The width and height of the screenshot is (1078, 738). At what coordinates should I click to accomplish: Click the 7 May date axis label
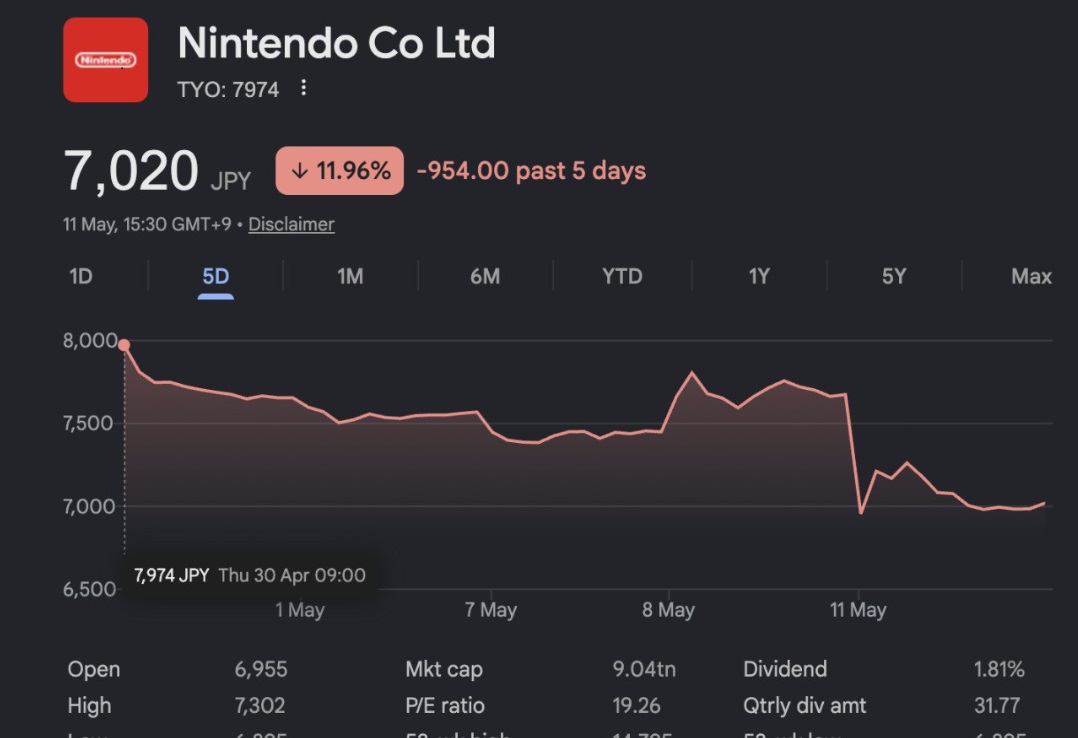point(490,610)
